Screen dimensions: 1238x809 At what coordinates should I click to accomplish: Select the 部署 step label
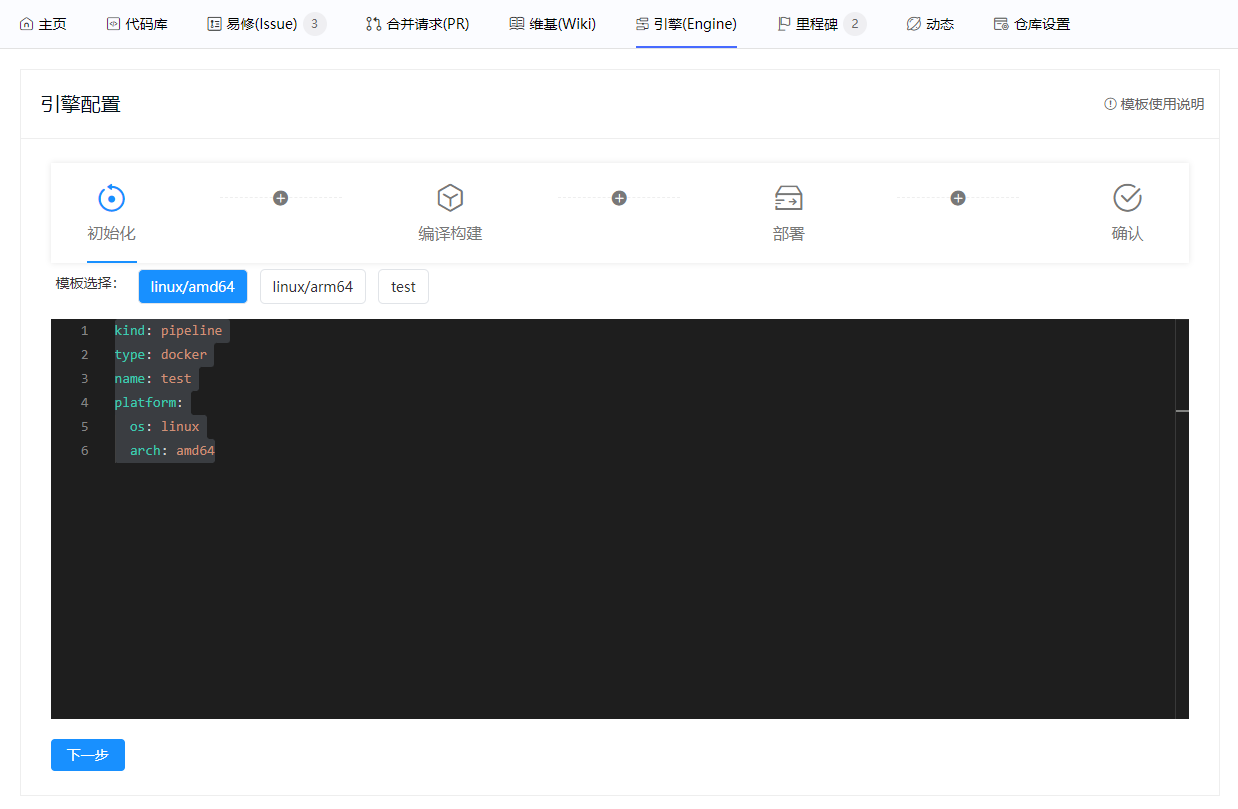click(x=789, y=234)
